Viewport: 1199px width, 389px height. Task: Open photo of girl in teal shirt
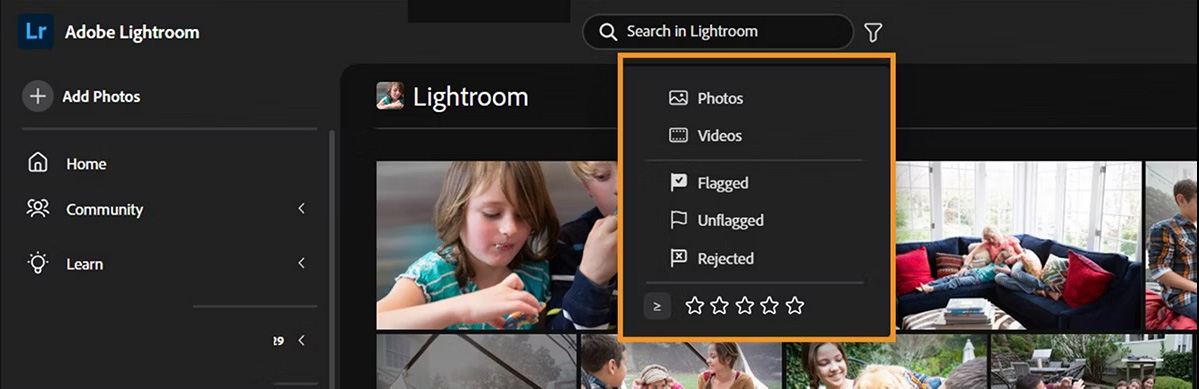[497, 245]
